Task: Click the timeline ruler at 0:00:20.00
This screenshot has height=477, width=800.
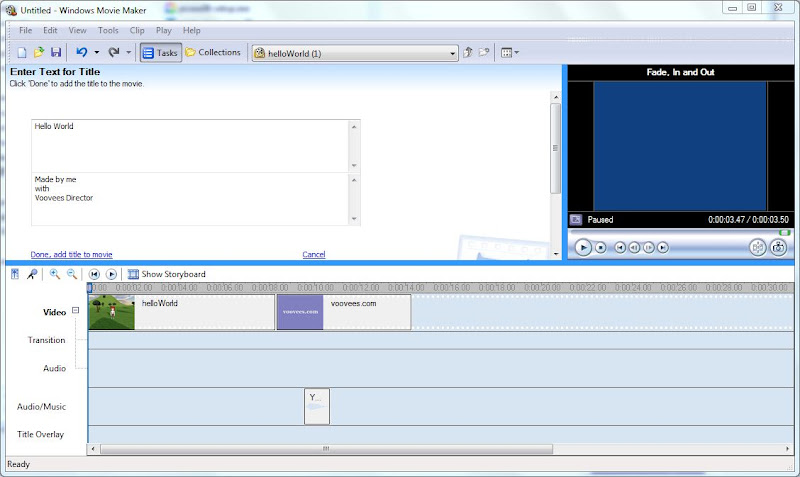Action: [x=542, y=288]
